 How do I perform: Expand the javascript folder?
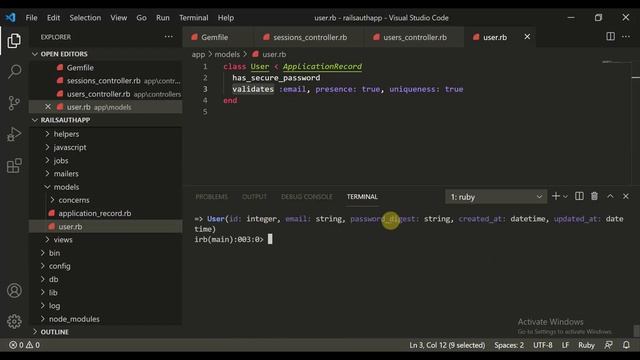click(70, 147)
